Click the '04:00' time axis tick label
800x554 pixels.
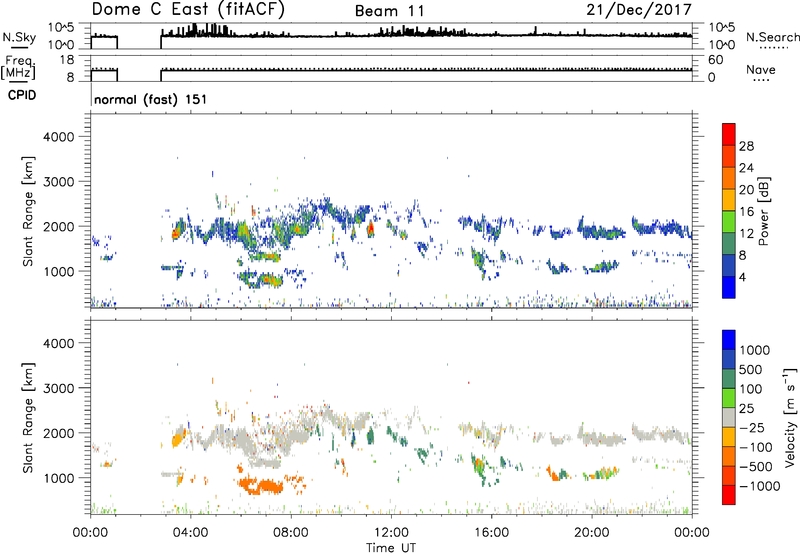(191, 533)
